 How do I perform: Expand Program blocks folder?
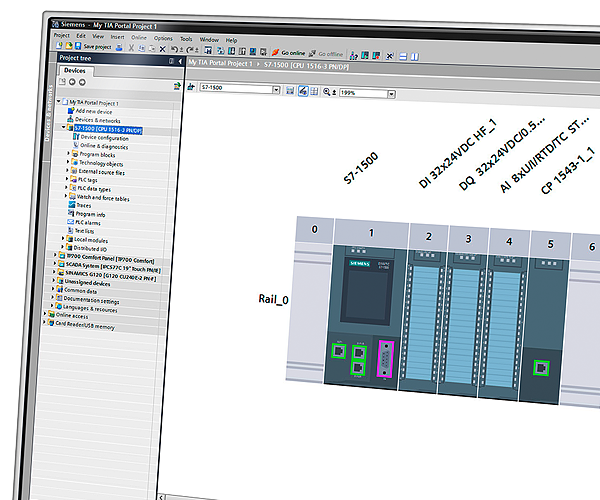68,153
